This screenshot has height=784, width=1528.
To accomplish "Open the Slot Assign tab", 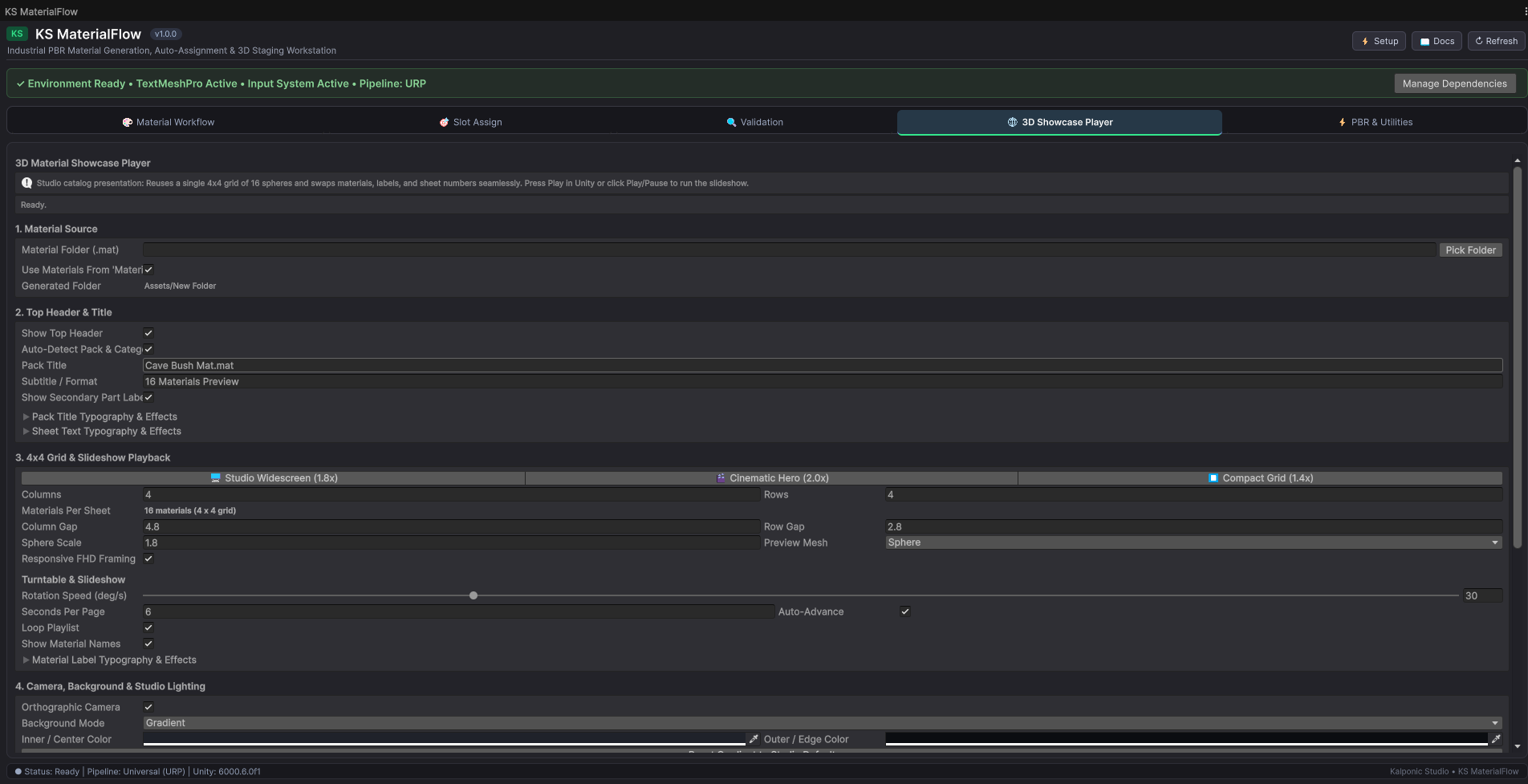I will (x=471, y=122).
